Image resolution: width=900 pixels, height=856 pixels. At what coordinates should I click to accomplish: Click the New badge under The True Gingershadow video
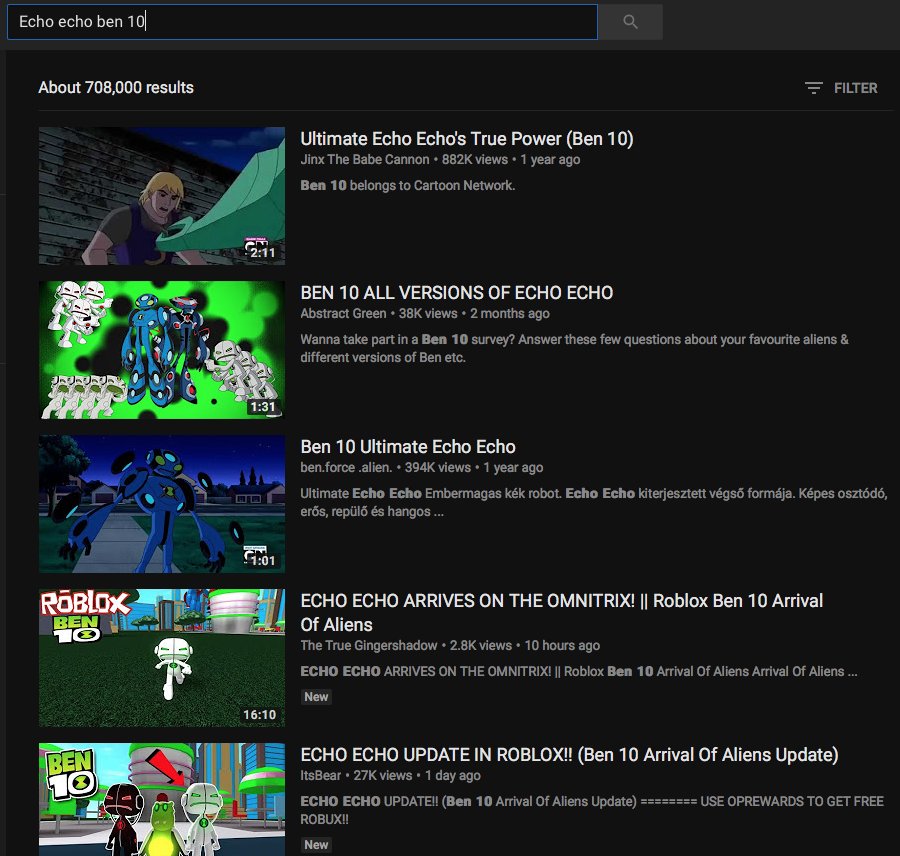[x=316, y=697]
